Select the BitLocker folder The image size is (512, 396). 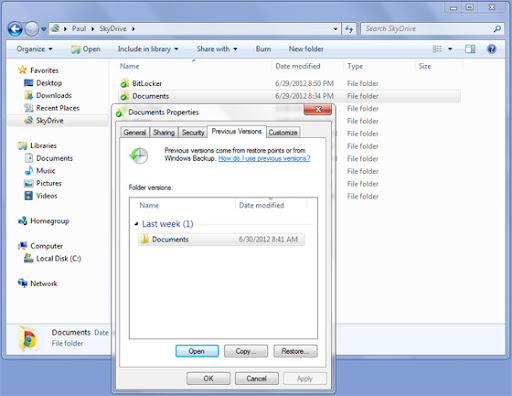[x=147, y=83]
